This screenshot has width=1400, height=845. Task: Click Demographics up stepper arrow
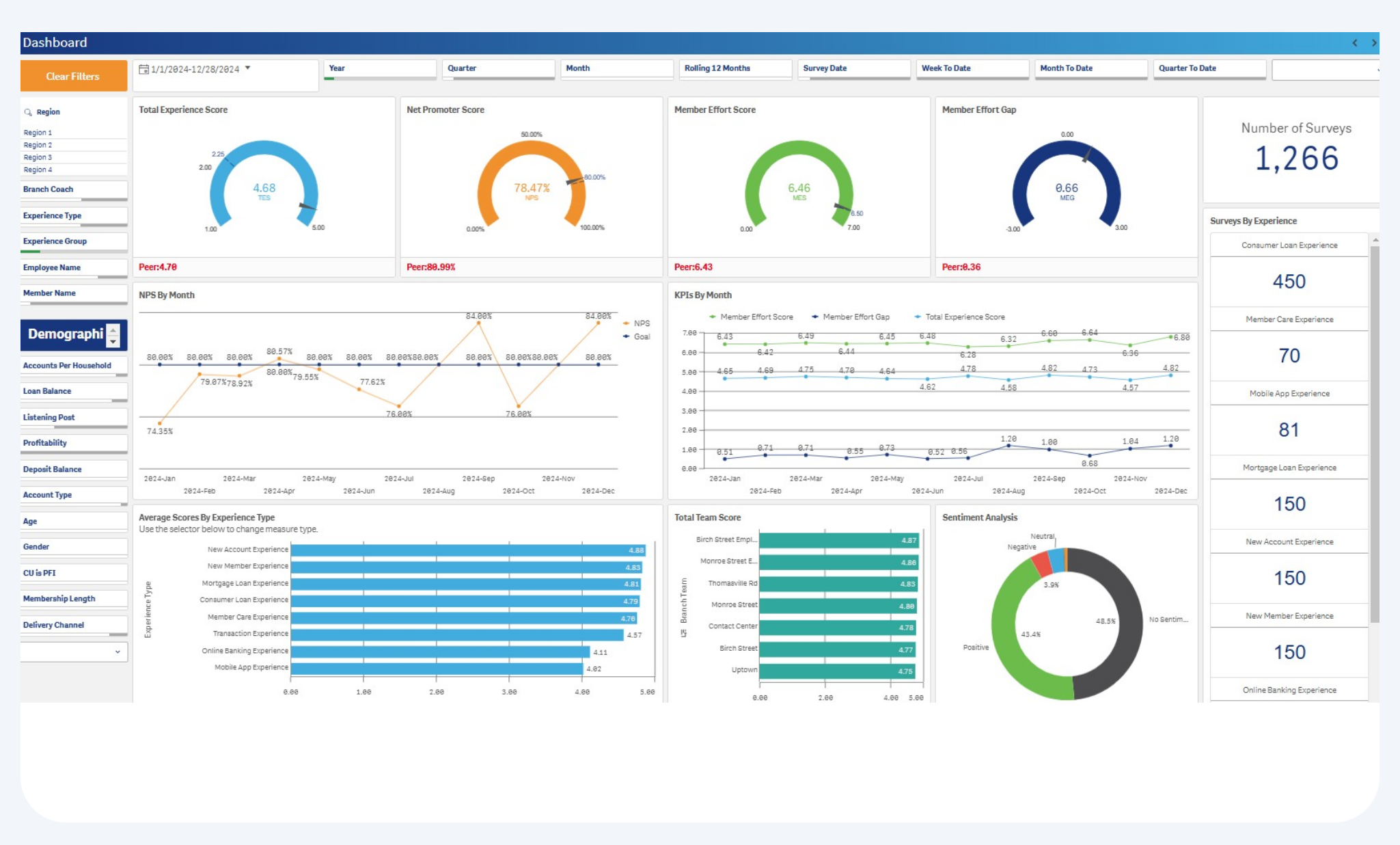(113, 329)
